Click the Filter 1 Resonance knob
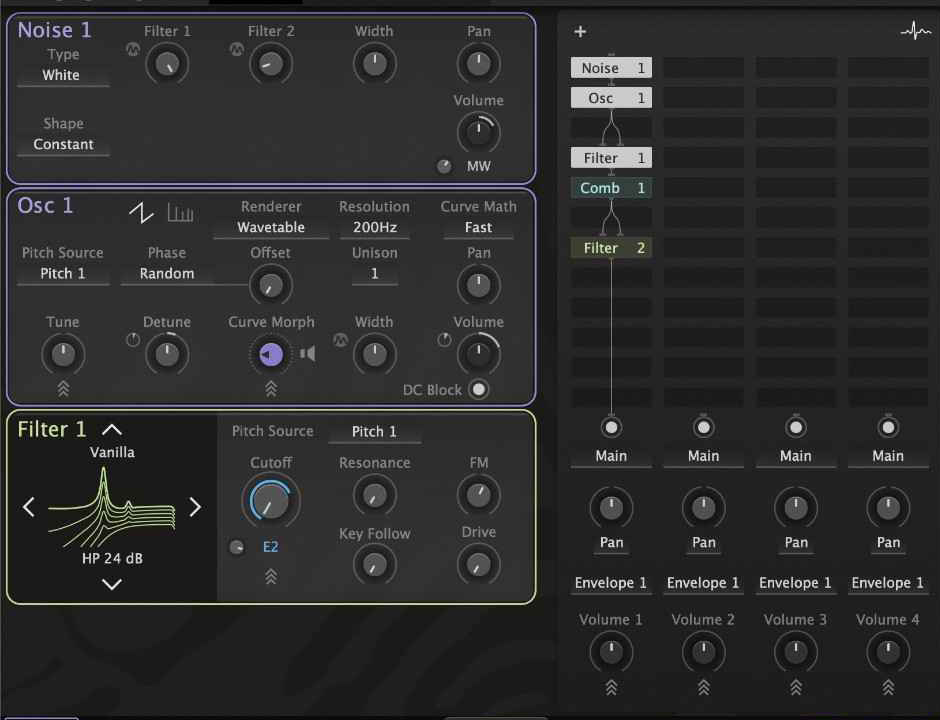Image resolution: width=940 pixels, height=720 pixels. pyautogui.click(x=375, y=495)
